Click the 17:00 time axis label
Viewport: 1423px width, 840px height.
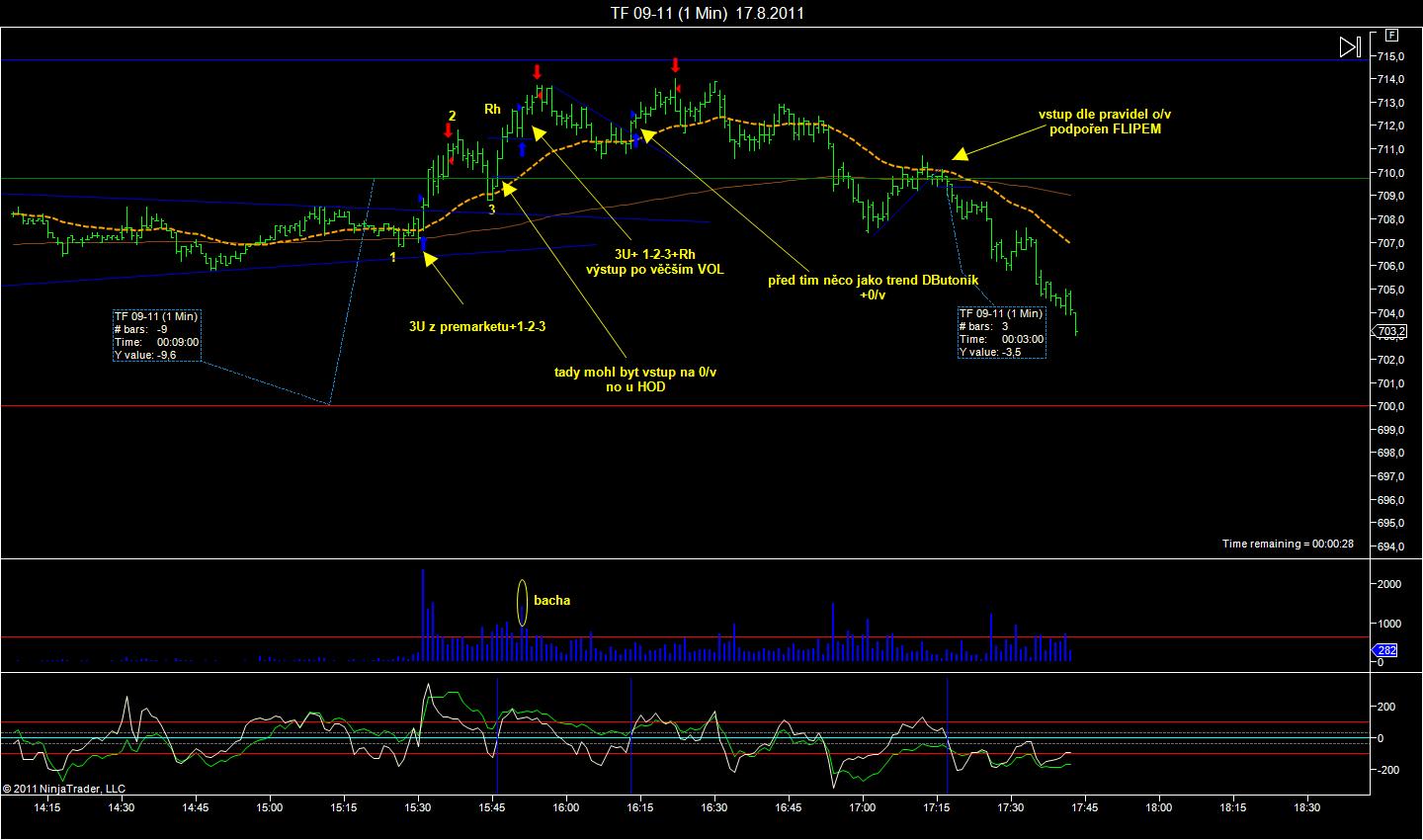point(863,806)
